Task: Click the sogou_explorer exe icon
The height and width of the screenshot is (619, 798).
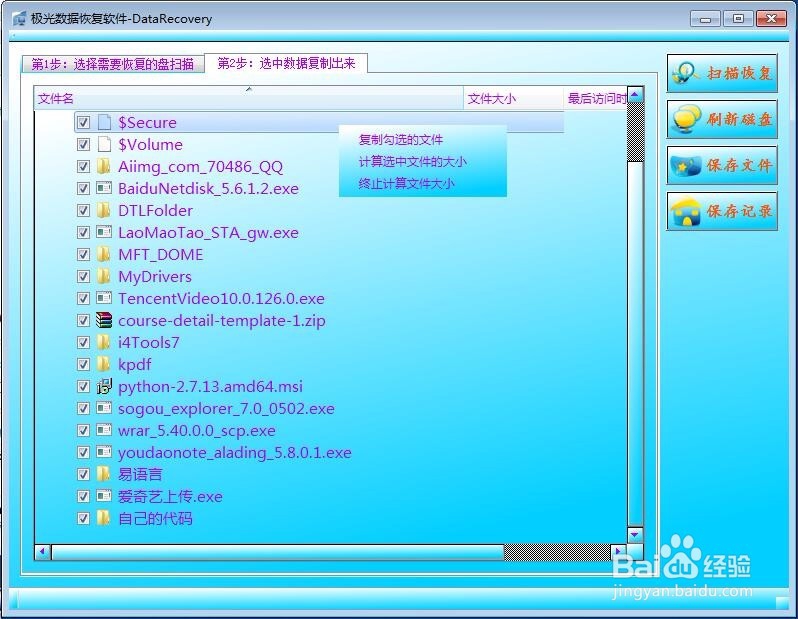Action: coord(104,408)
